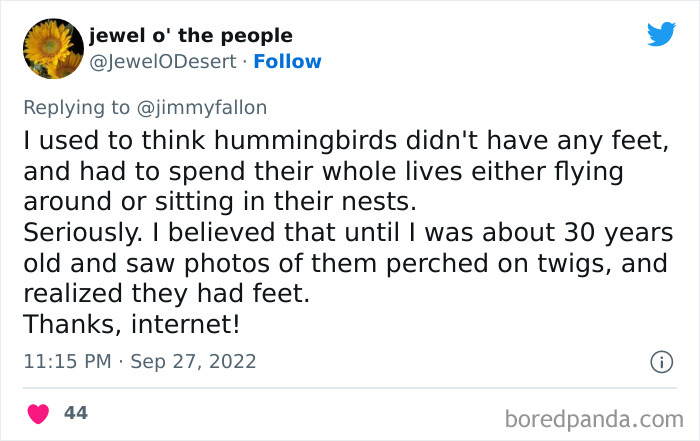This screenshot has height=441, width=700.
Task: Click the 11:15 PM time text
Action: pyautogui.click(x=68, y=361)
